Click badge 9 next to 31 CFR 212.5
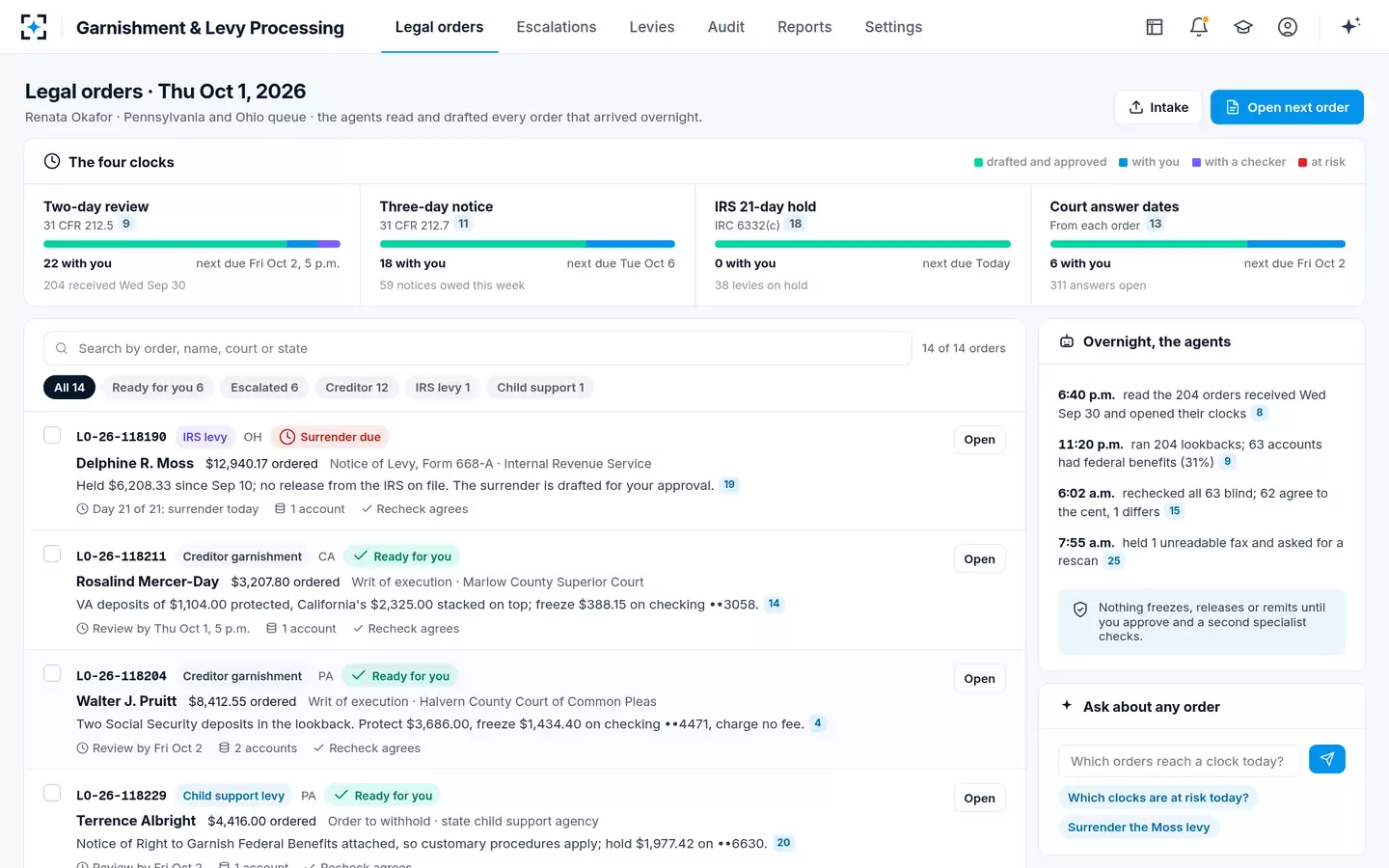The image size is (1389, 868). [x=126, y=224]
